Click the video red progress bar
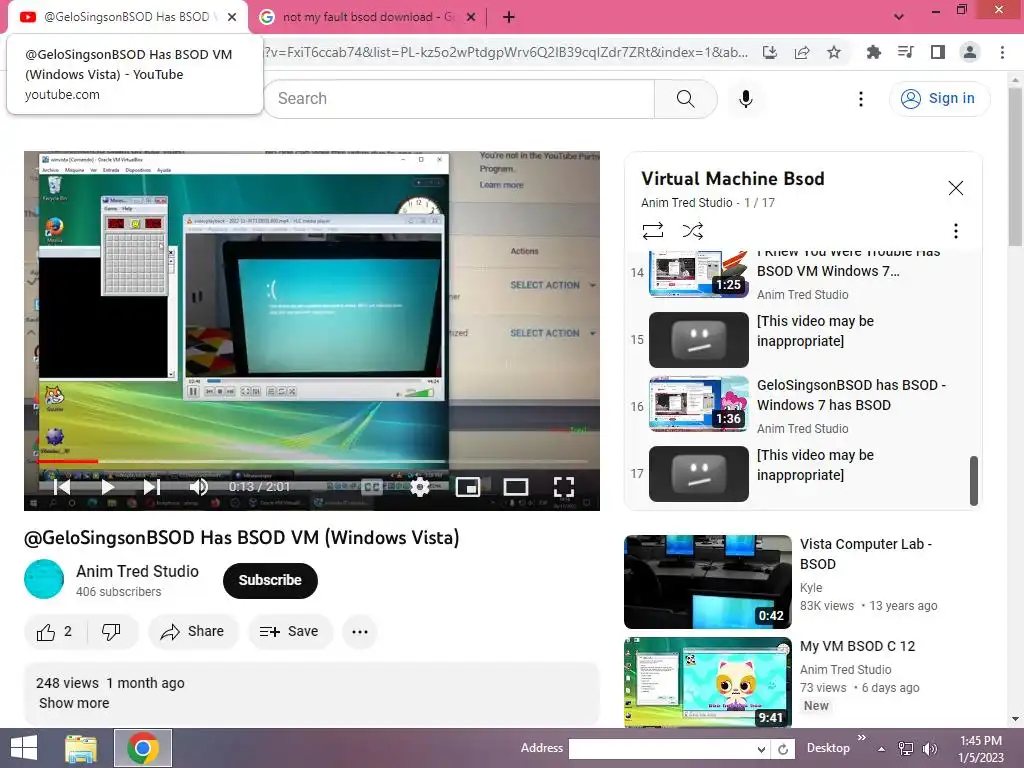This screenshot has height=768, width=1024. coord(68,462)
